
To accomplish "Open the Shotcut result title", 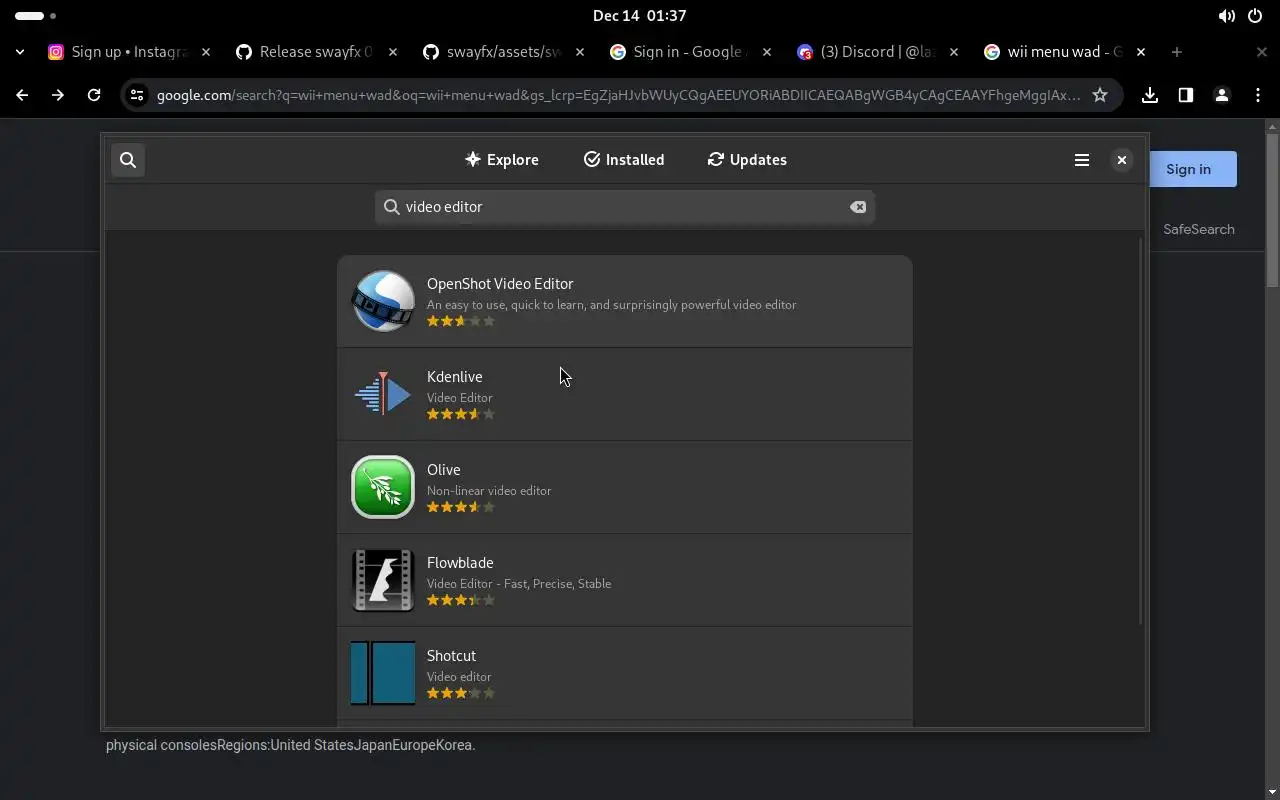I will click(x=451, y=656).
